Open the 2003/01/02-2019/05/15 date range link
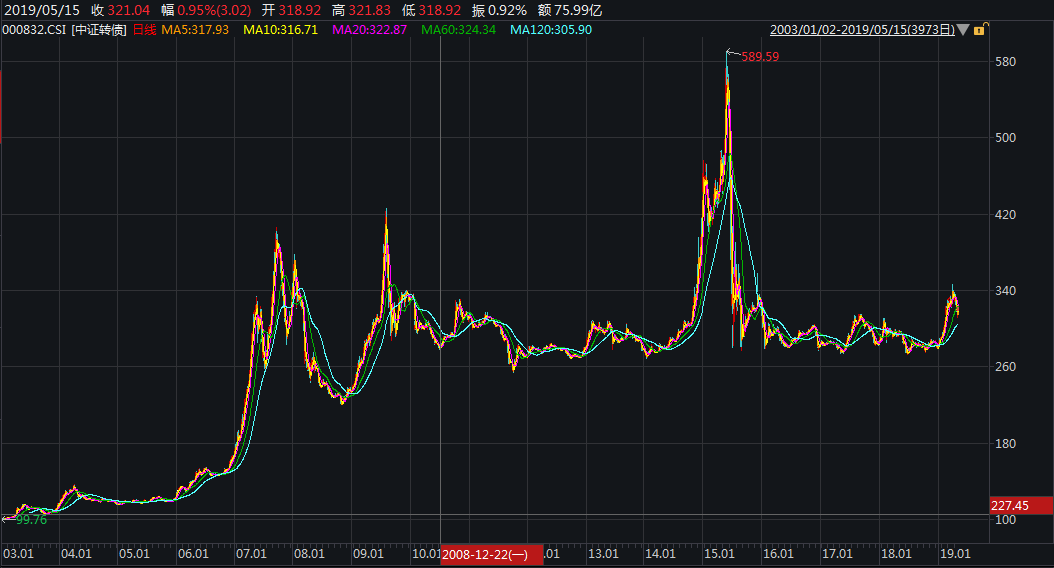Viewport: 1054px width, 568px height. [x=862, y=30]
